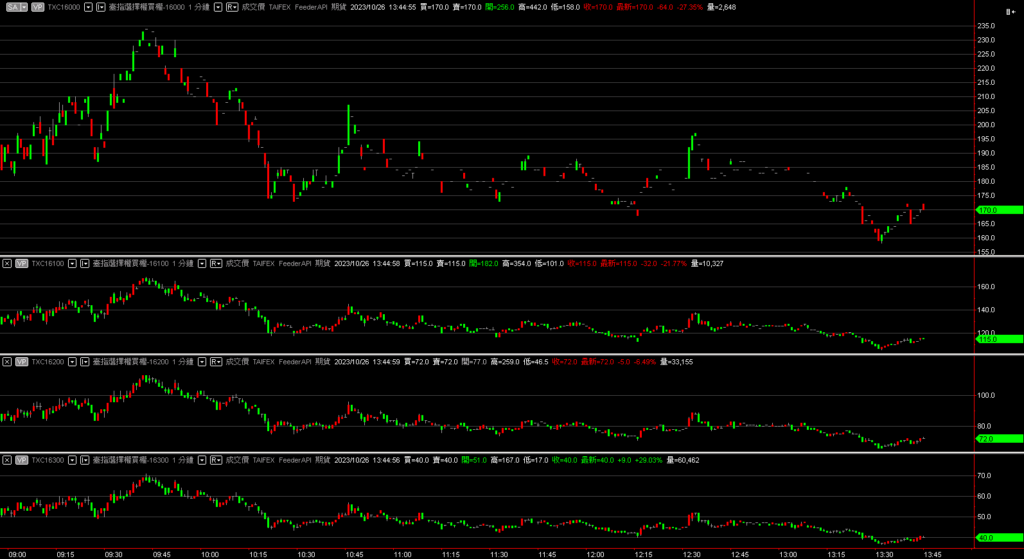Toggle the VP button for TXC16200

click(x=22, y=361)
